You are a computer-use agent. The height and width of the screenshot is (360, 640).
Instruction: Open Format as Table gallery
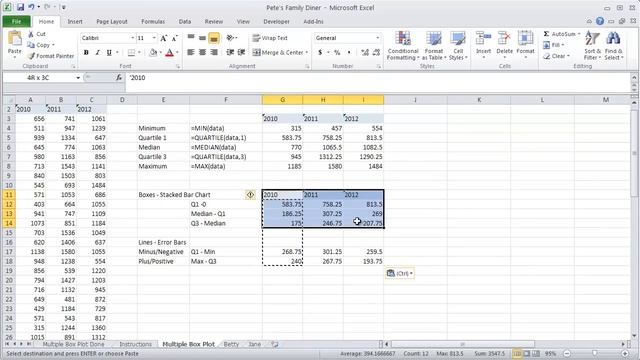434,46
